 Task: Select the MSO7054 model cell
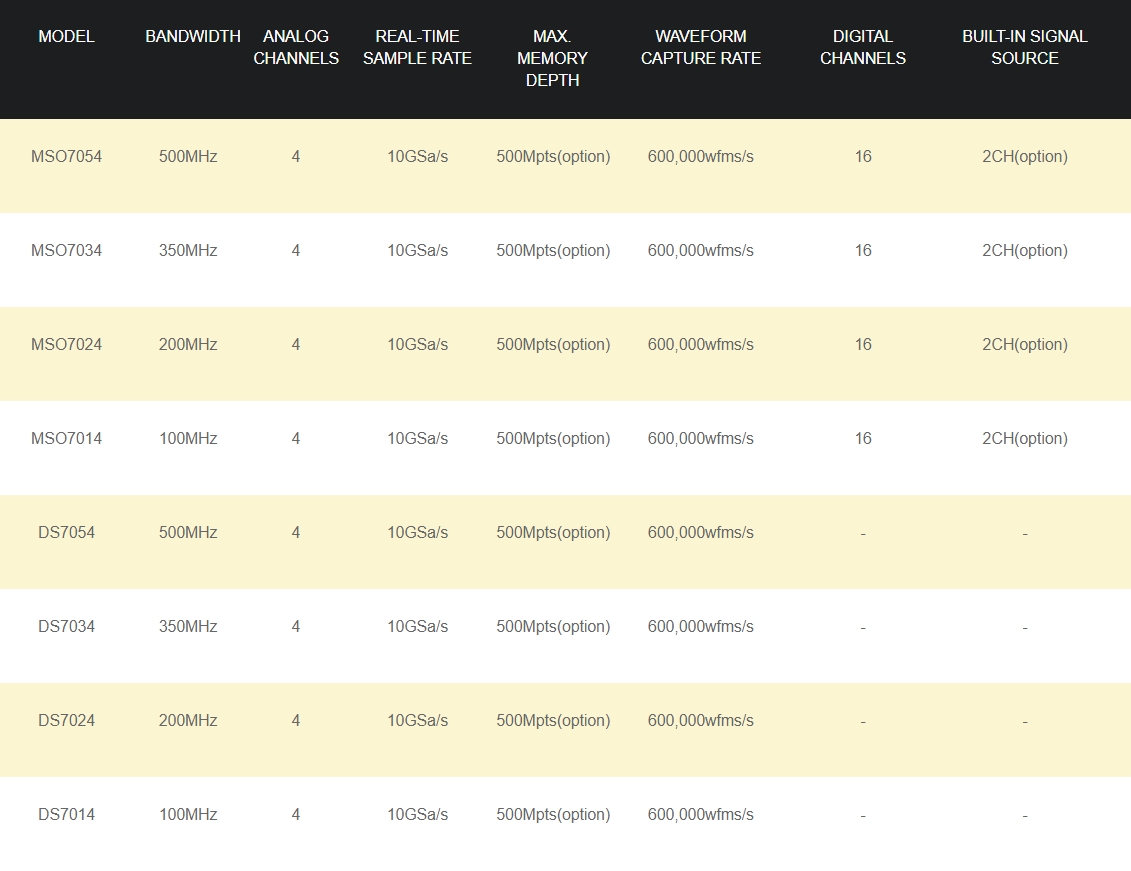coord(66,156)
